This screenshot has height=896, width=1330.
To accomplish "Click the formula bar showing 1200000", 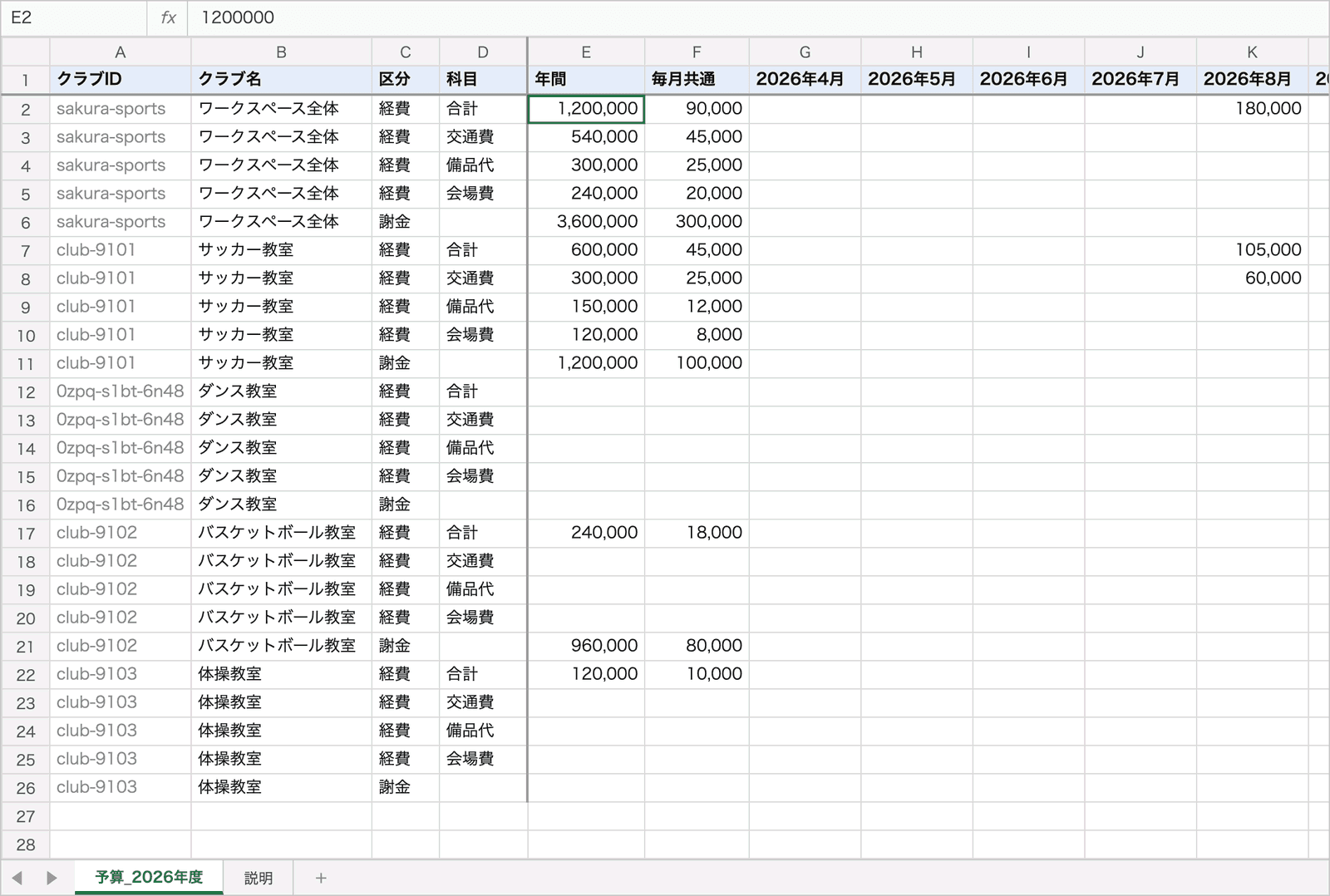I will [758, 17].
